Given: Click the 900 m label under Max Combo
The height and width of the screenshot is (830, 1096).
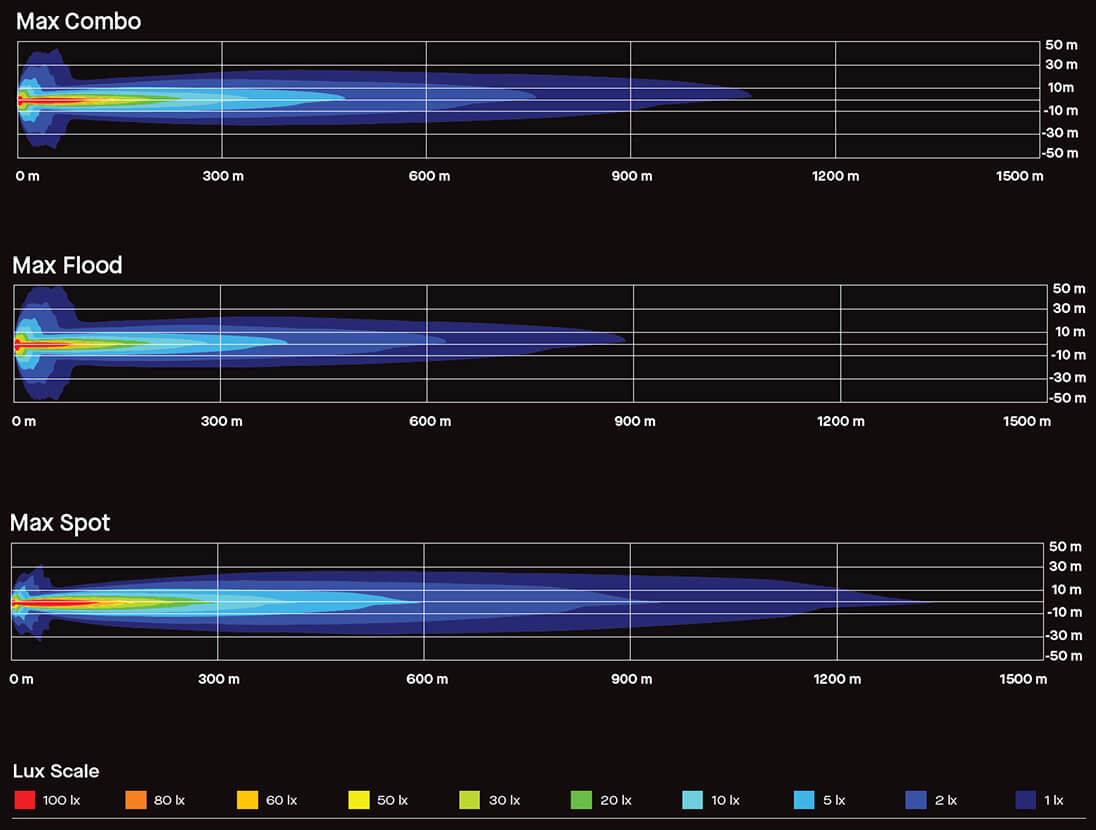Looking at the screenshot, I should (632, 176).
